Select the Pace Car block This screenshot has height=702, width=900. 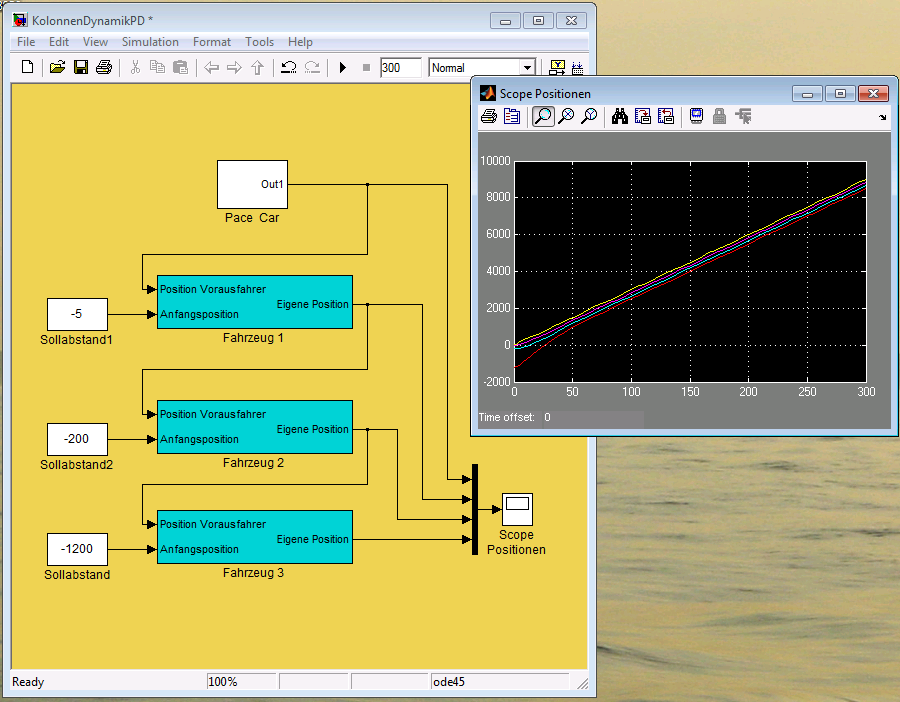pos(252,185)
